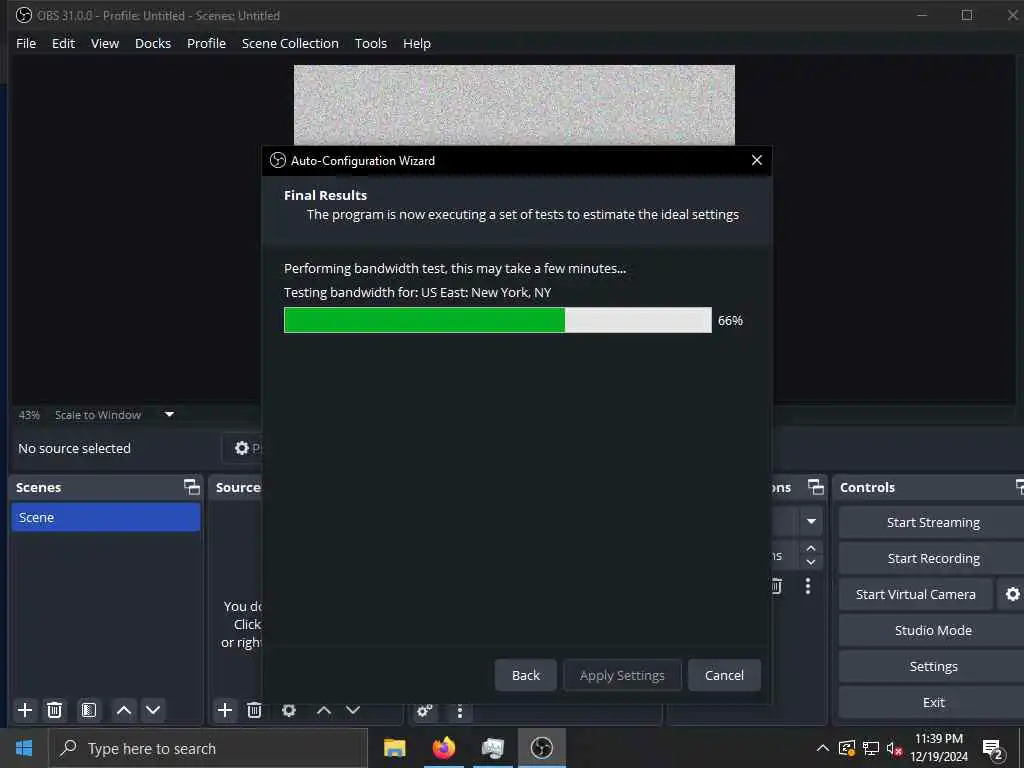Click OBS logo in wizard title bar
The width and height of the screenshot is (1024, 768).
point(278,161)
